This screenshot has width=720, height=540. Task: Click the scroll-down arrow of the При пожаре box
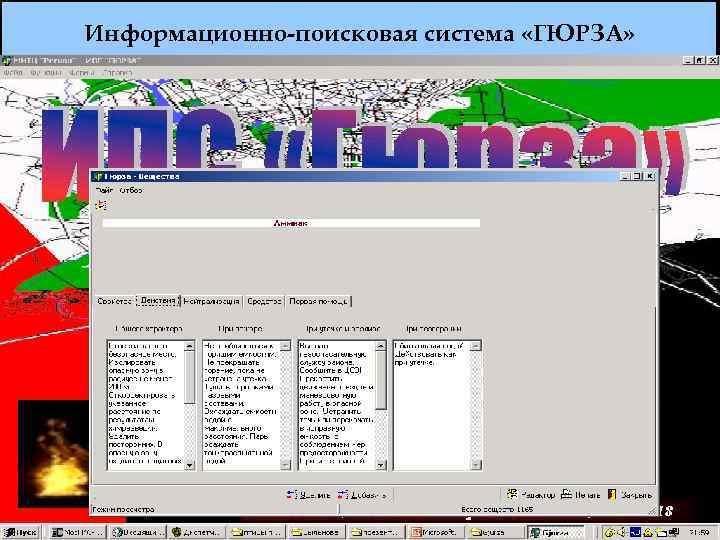[x=285, y=465]
